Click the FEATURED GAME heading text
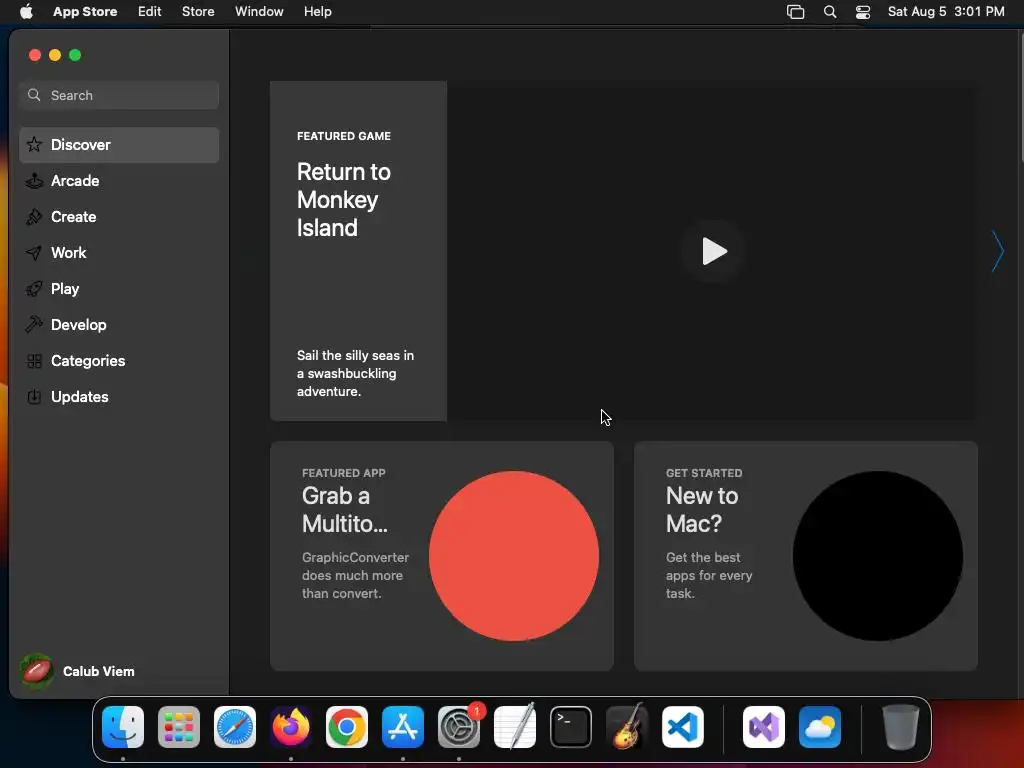The width and height of the screenshot is (1024, 768). point(344,136)
